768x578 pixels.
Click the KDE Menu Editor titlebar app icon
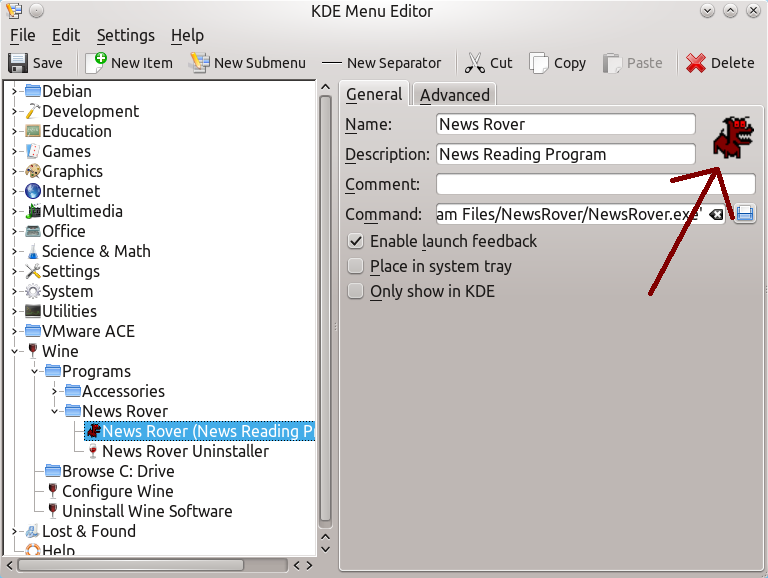click(14, 10)
